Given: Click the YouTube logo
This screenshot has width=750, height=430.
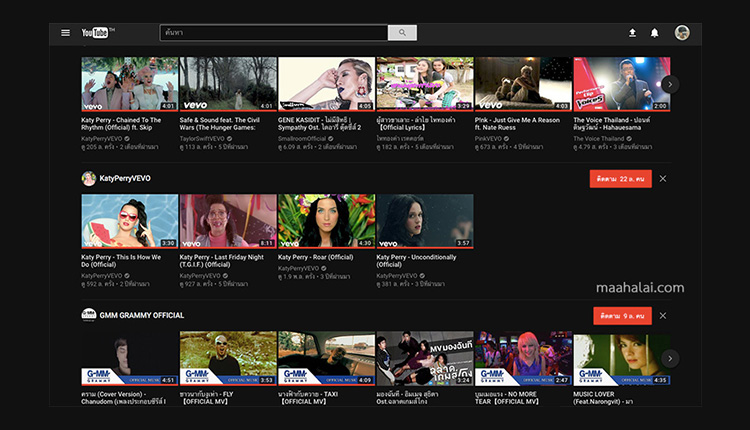Looking at the screenshot, I should pos(97,33).
